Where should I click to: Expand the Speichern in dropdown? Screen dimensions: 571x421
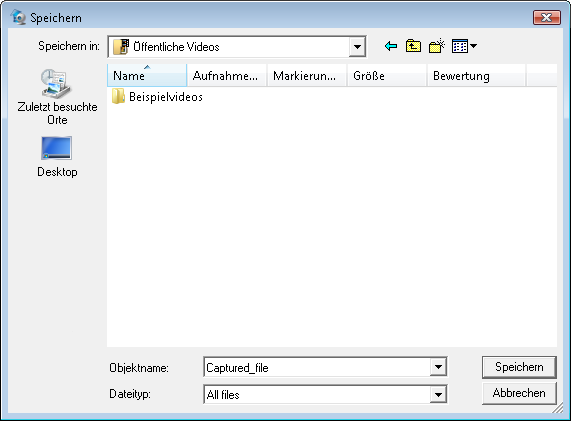[x=357, y=47]
